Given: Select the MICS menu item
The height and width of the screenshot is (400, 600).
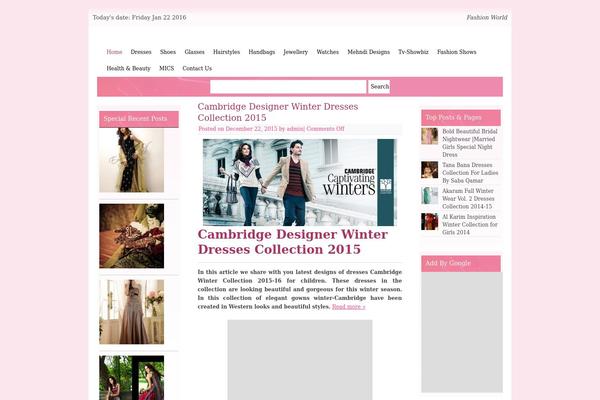Looking at the screenshot, I should click(166, 68).
